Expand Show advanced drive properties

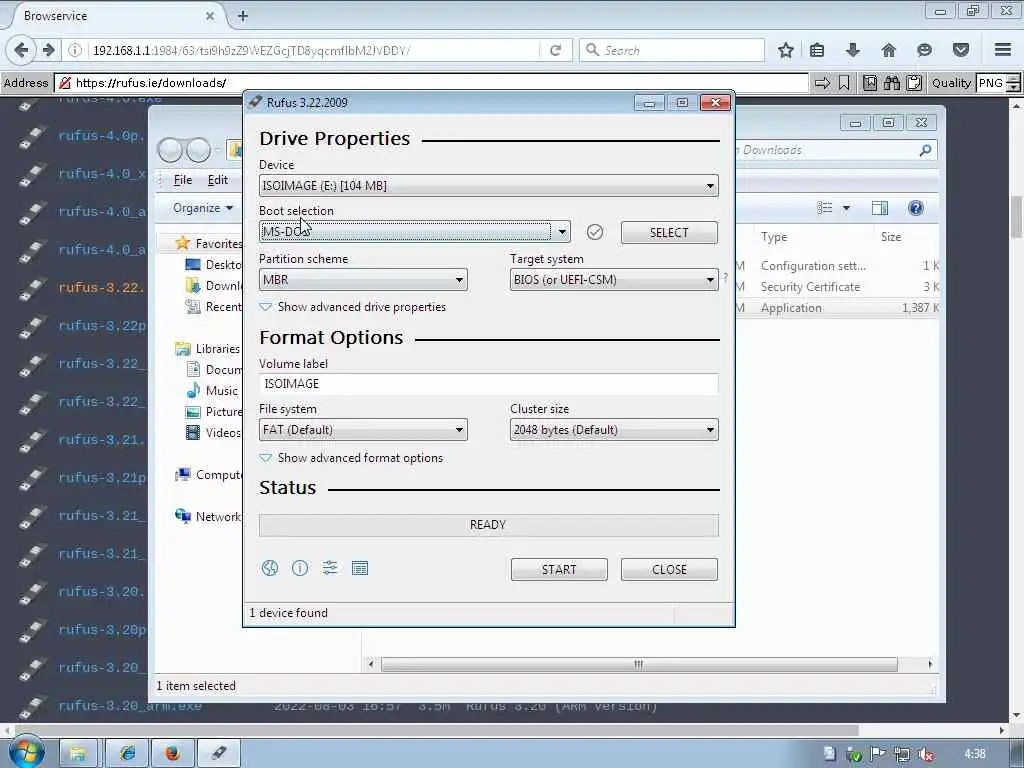(353, 307)
